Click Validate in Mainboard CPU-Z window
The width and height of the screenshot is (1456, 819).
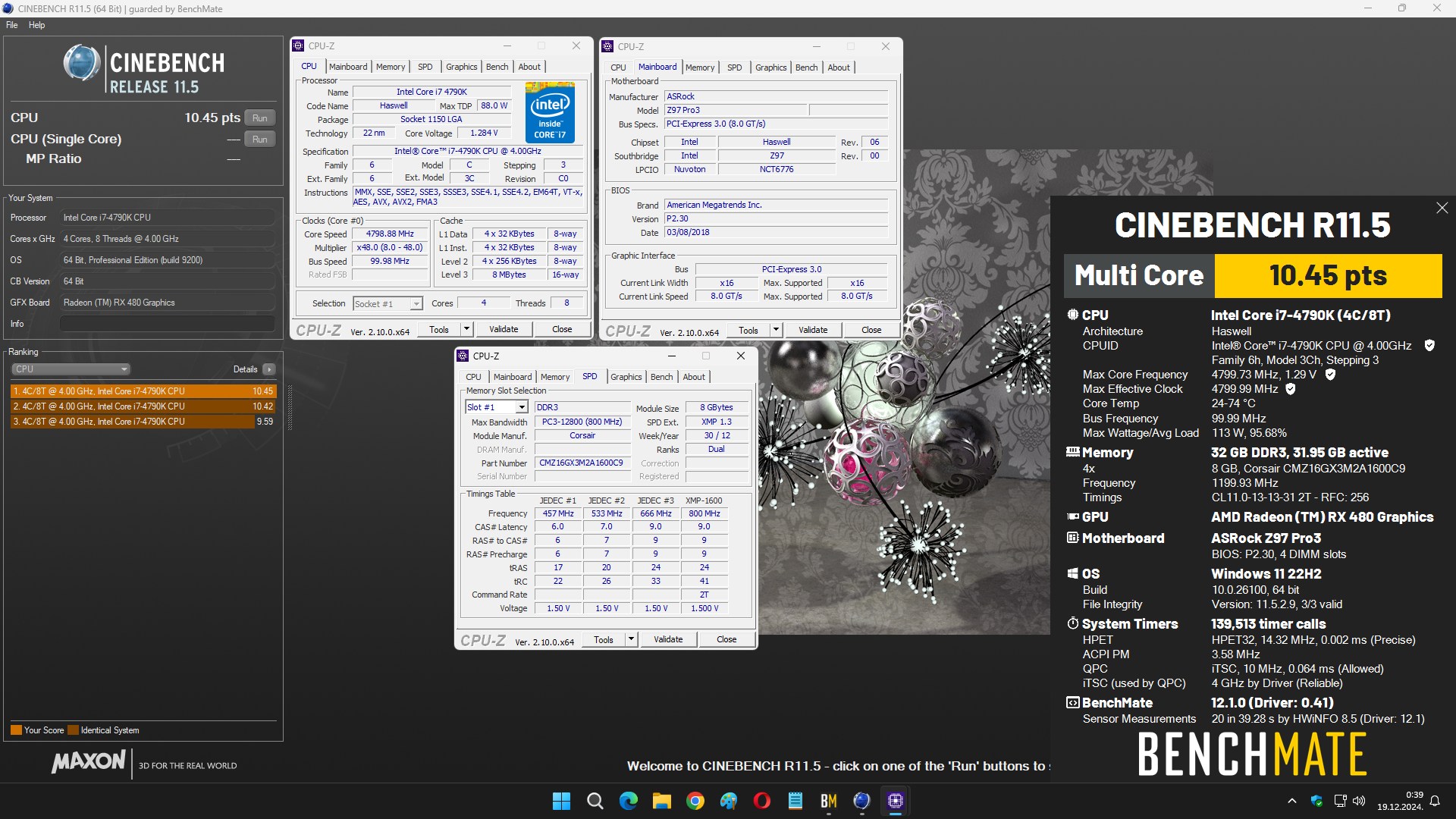(x=813, y=331)
